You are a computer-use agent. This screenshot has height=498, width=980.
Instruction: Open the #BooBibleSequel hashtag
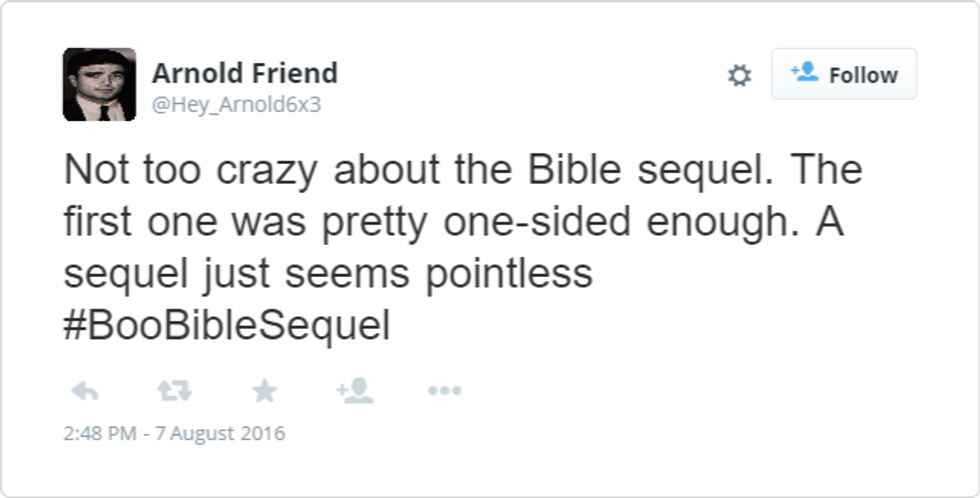tap(226, 327)
